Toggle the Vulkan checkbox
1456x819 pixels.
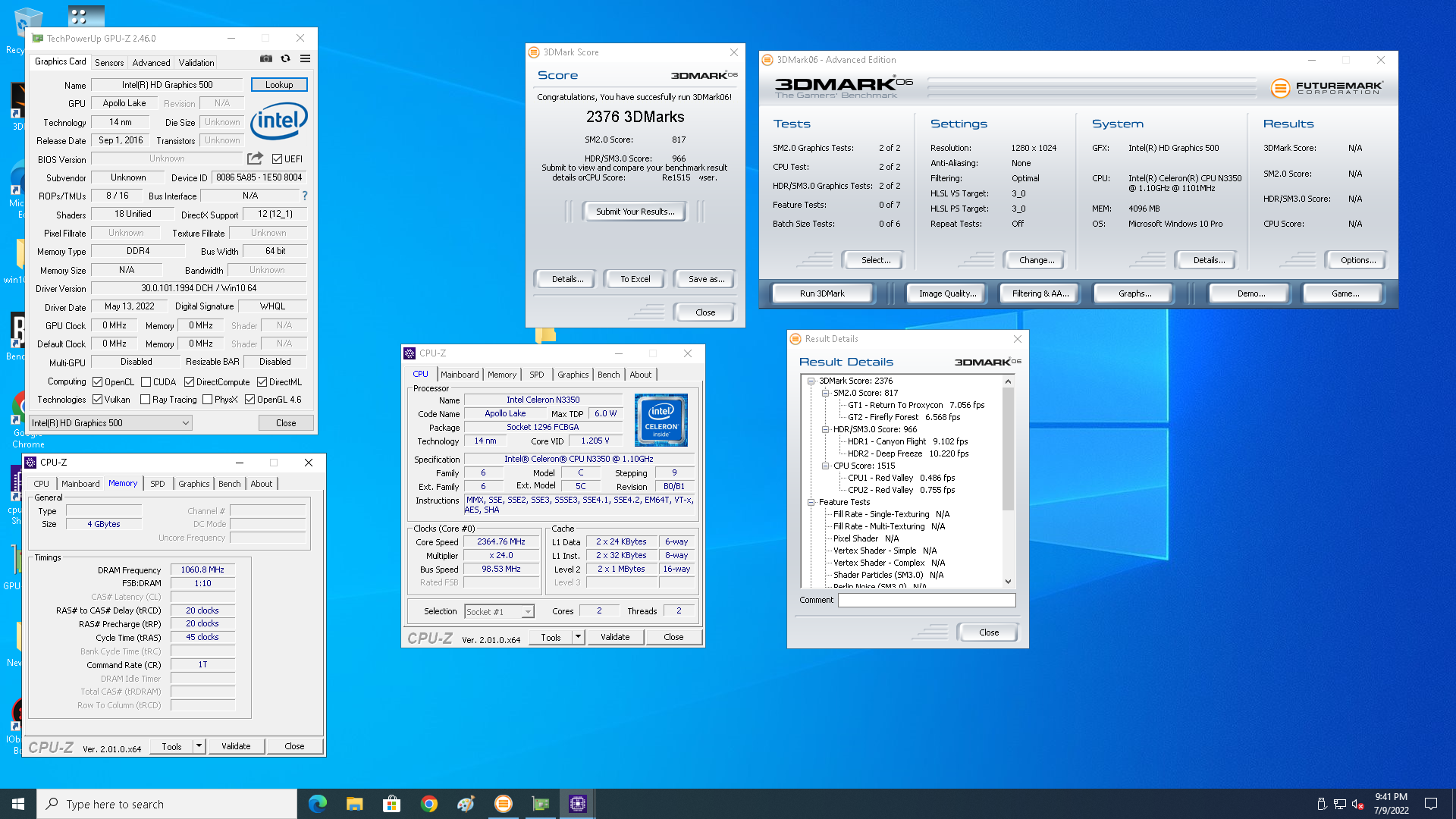coord(97,400)
